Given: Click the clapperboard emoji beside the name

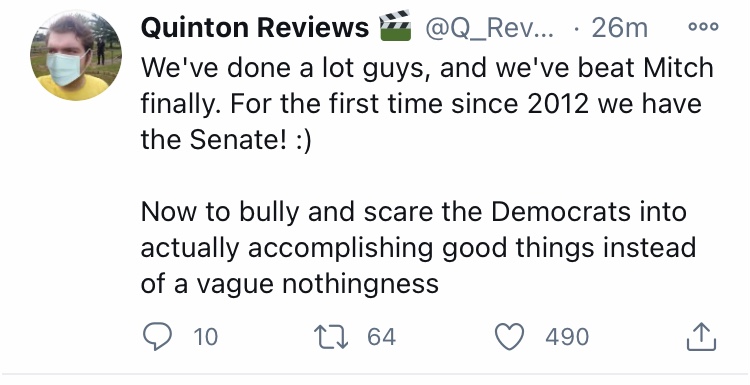Looking at the screenshot, I should click(x=395, y=26).
